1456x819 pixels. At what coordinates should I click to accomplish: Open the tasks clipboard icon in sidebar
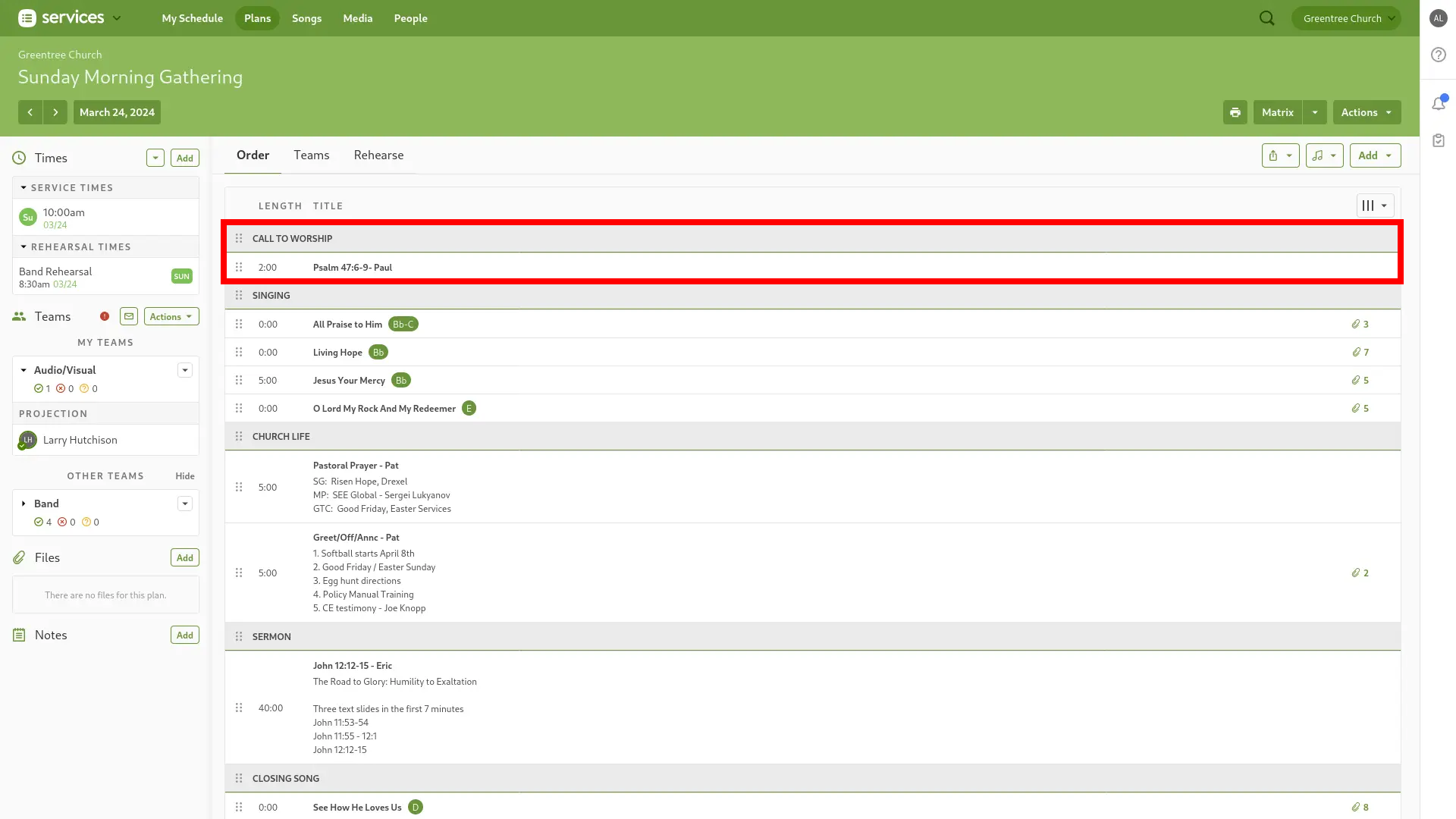point(1439,140)
